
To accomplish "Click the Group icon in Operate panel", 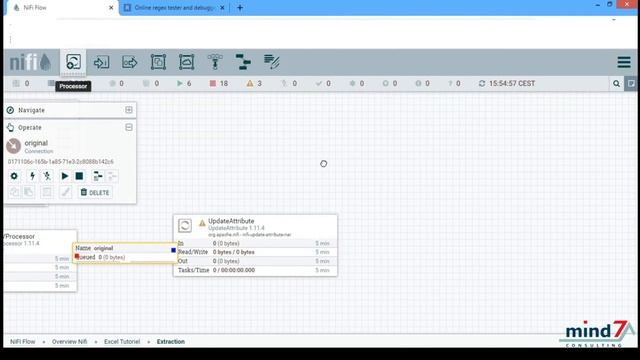I will (47, 192).
